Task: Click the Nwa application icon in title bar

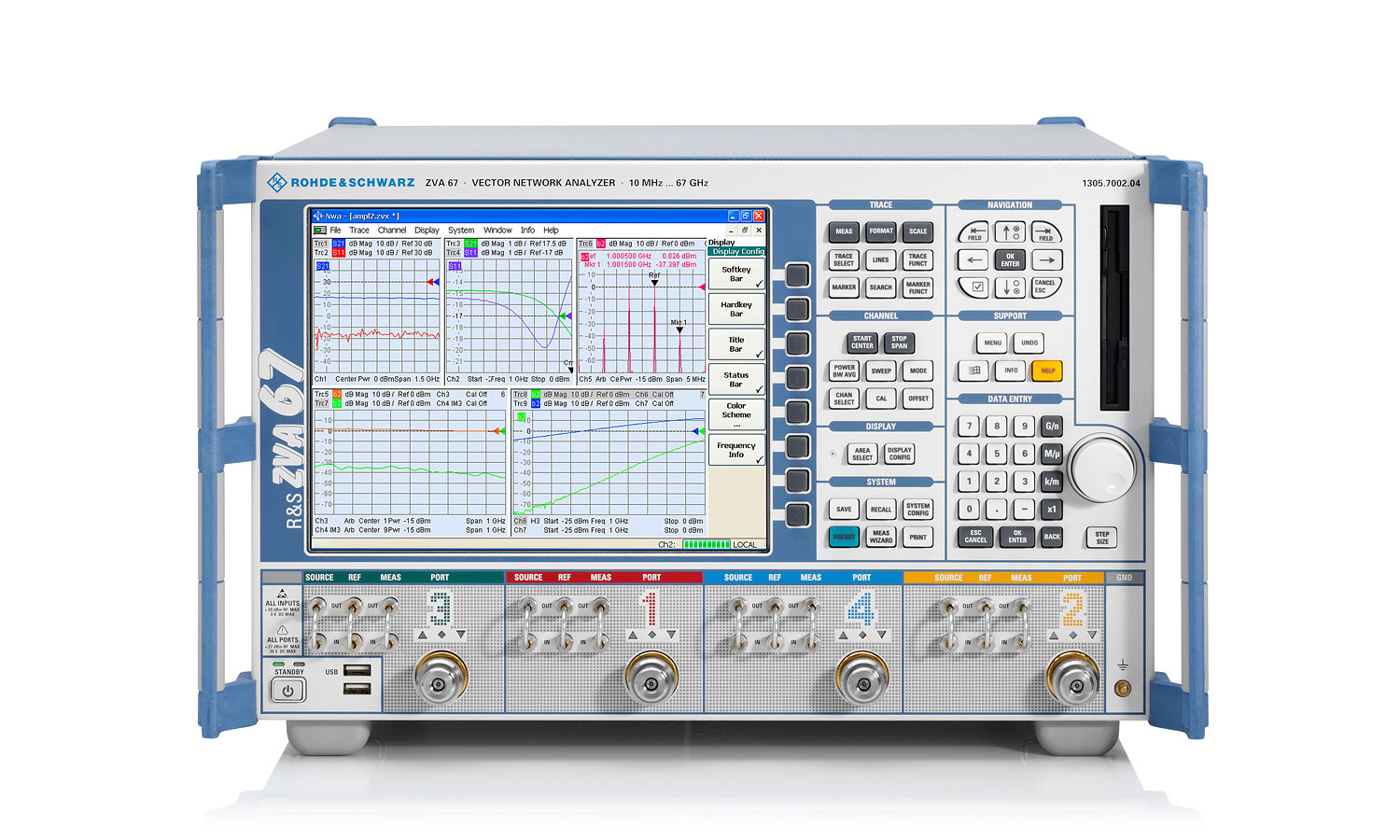Action: (x=317, y=216)
